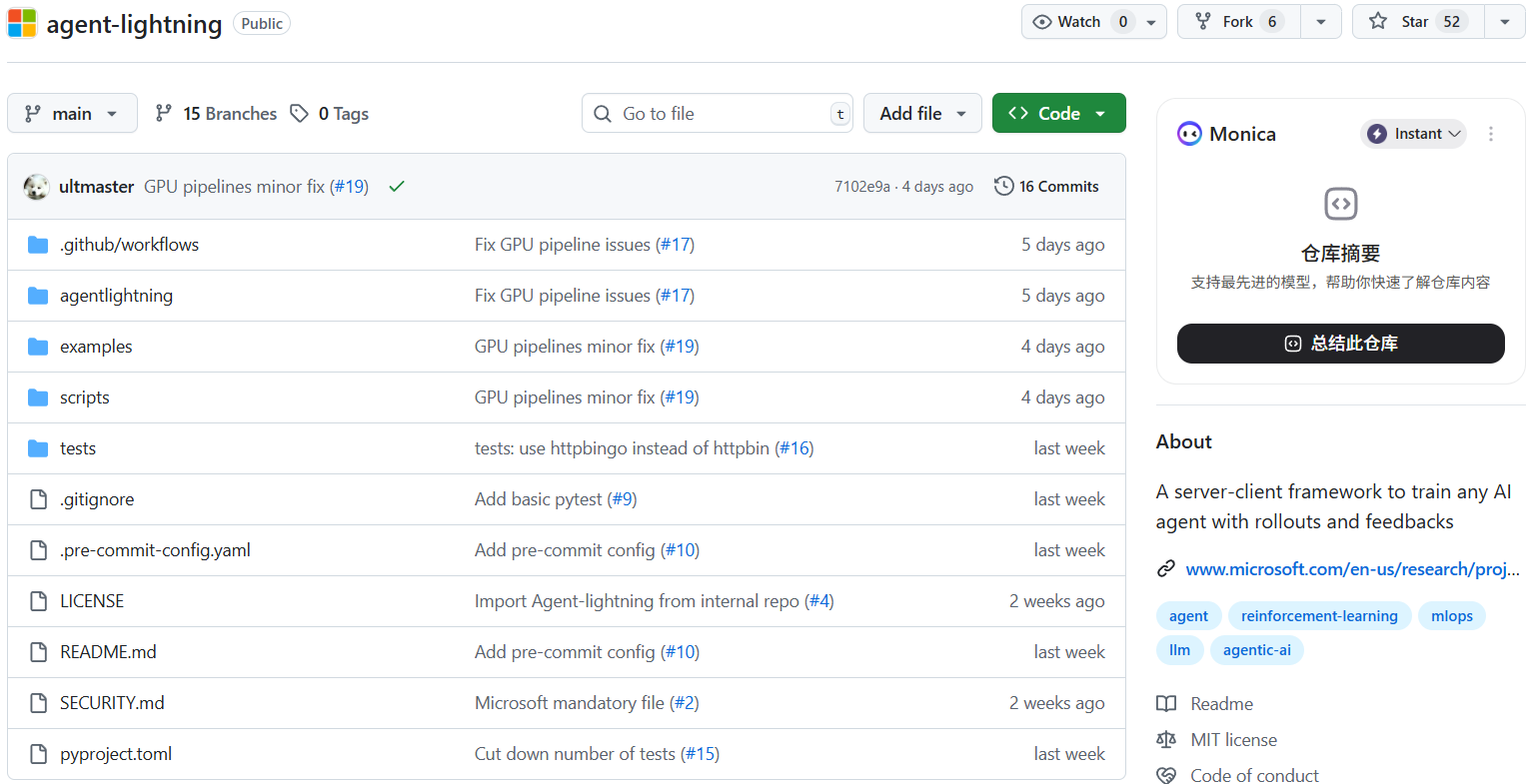The height and width of the screenshot is (784, 1530).
Task: Click the README.md file icon
Action: click(38, 652)
